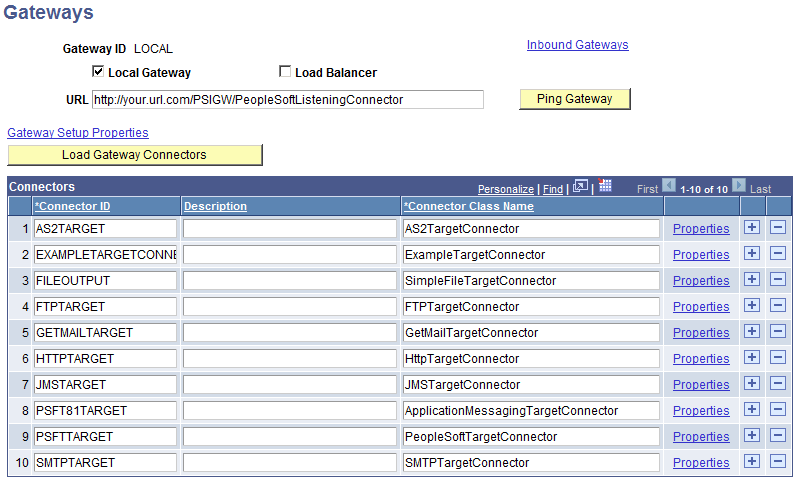Click the Last link in grid navigation
The image size is (794, 478).
point(761,189)
